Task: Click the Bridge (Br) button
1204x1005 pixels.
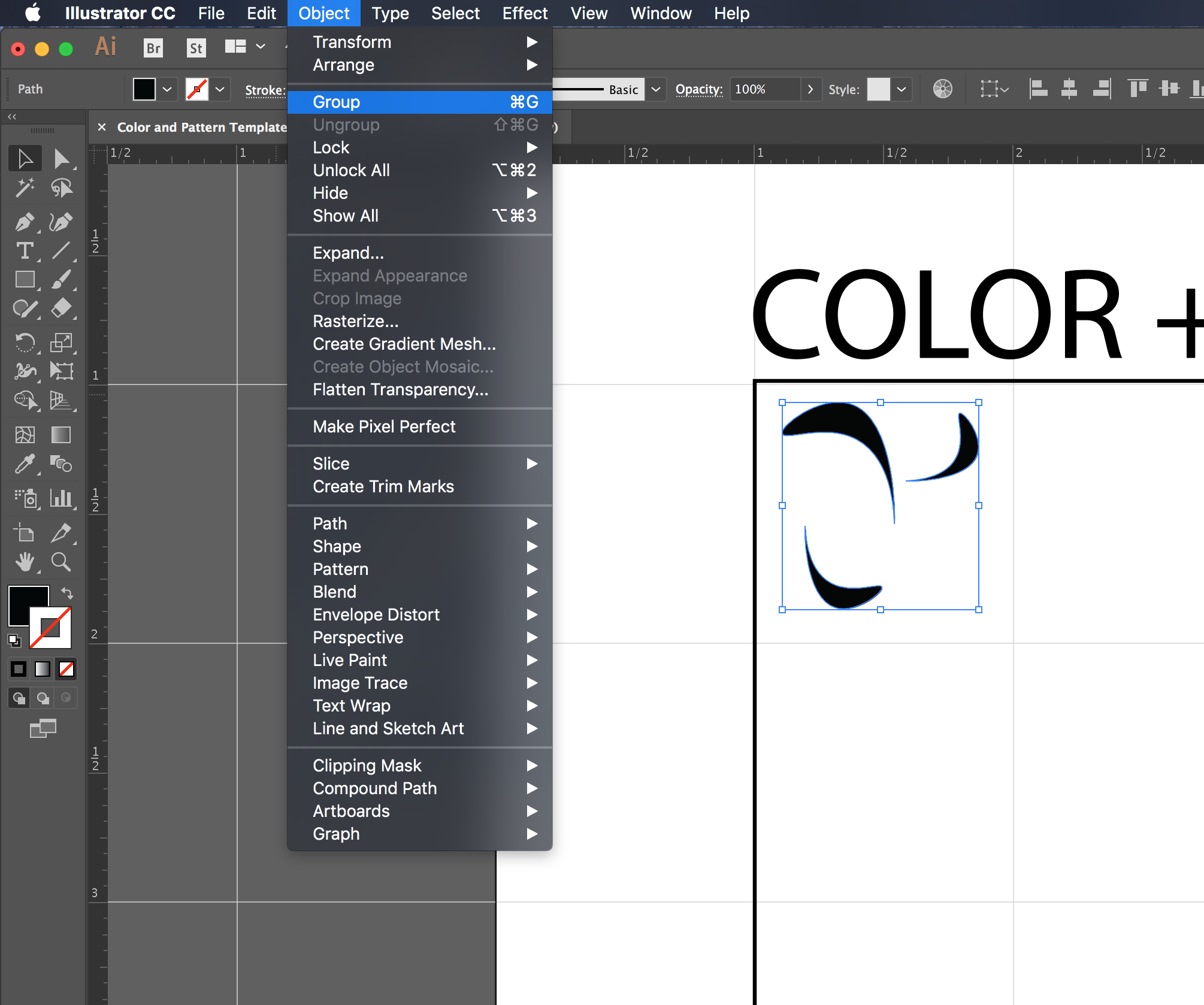Action: (153, 48)
